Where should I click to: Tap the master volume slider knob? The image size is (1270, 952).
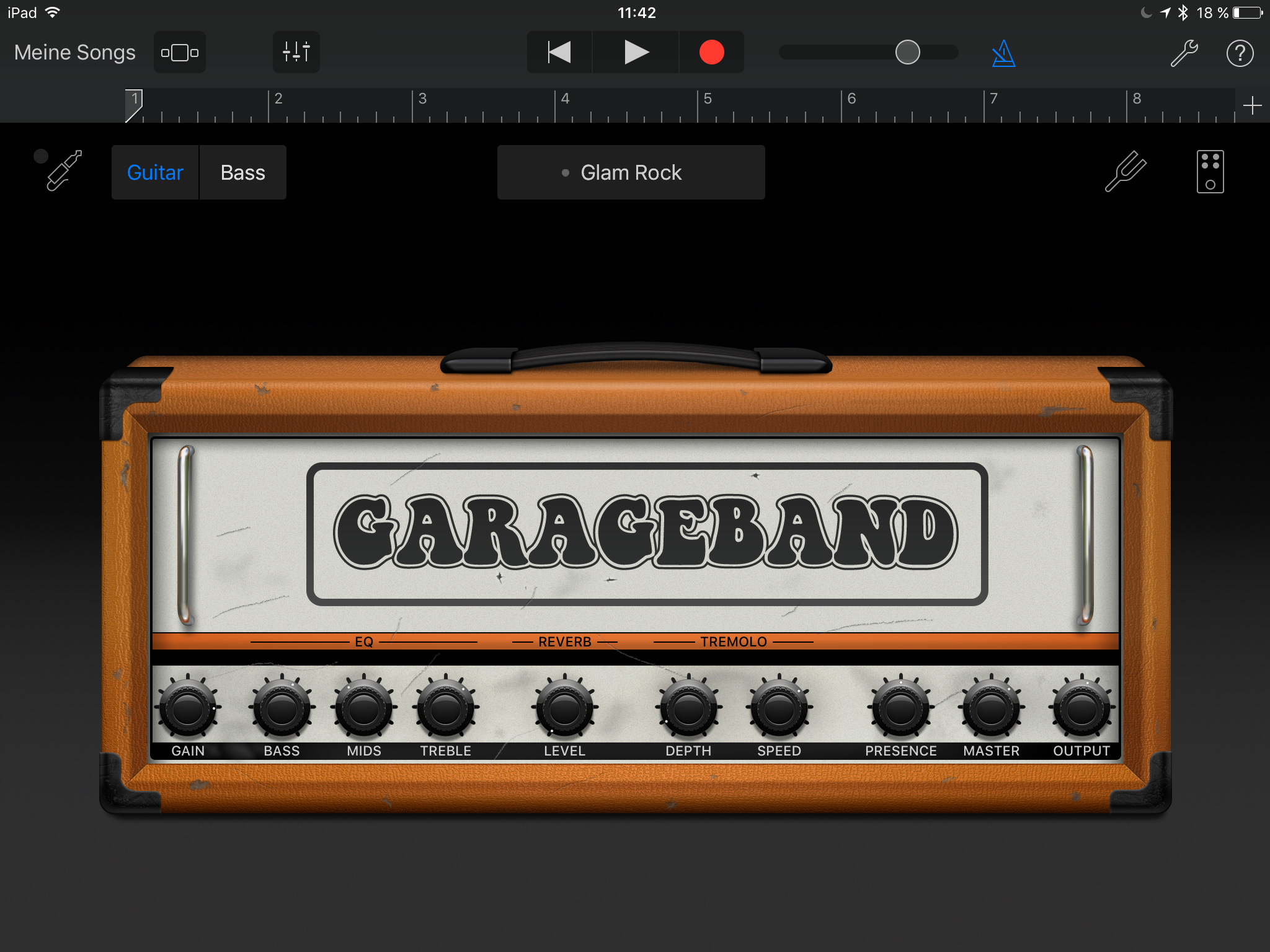tap(907, 53)
